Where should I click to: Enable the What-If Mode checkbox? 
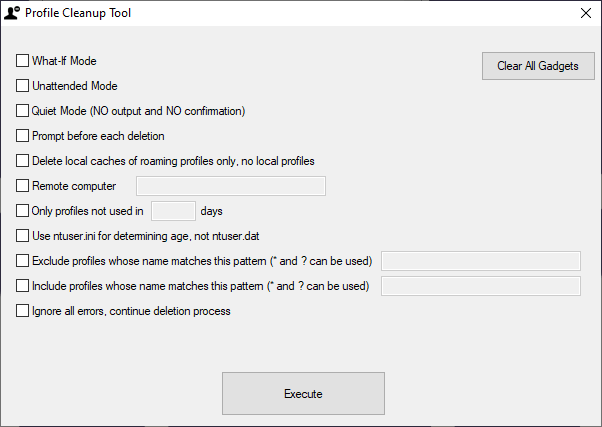23,61
